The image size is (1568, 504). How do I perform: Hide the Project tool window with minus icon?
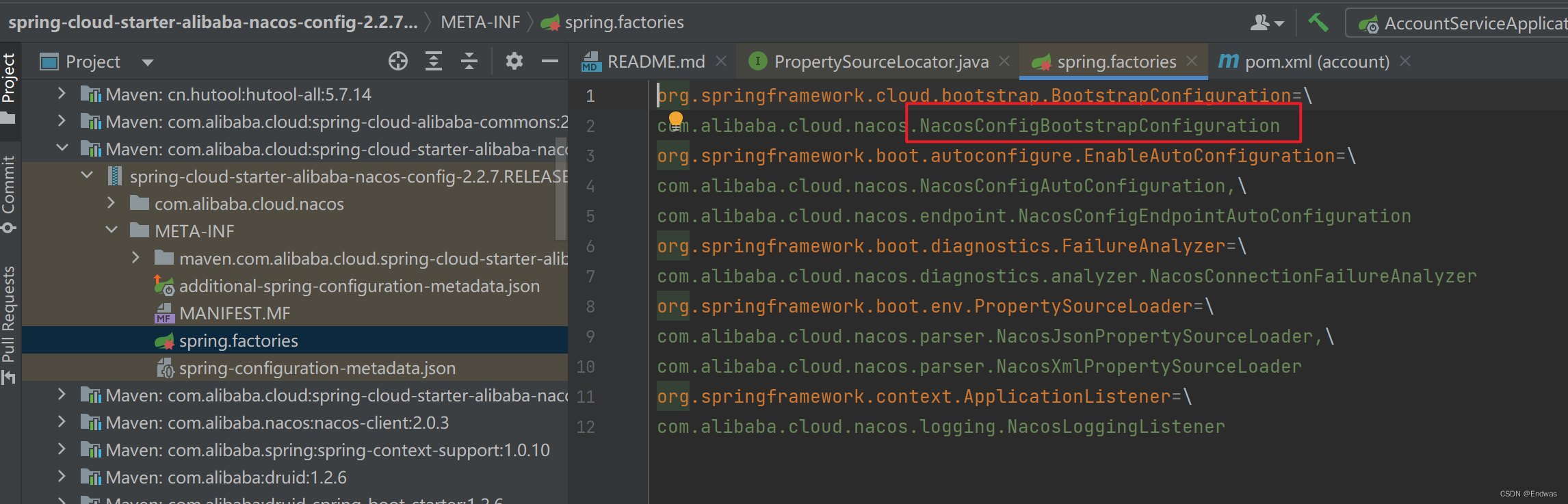pyautogui.click(x=550, y=62)
